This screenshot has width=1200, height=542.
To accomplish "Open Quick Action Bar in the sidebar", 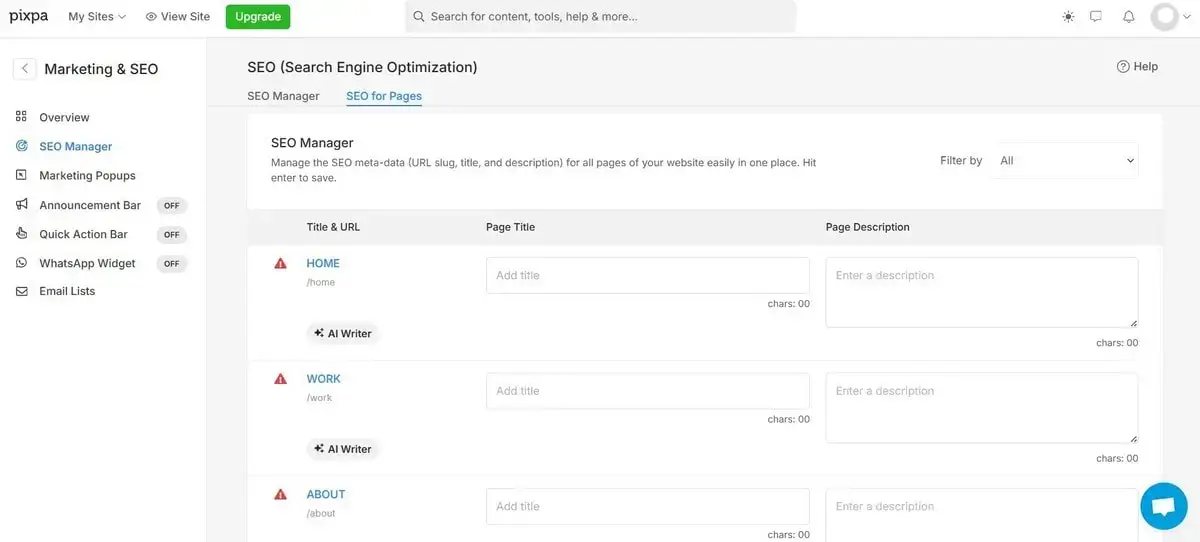I will coord(83,234).
